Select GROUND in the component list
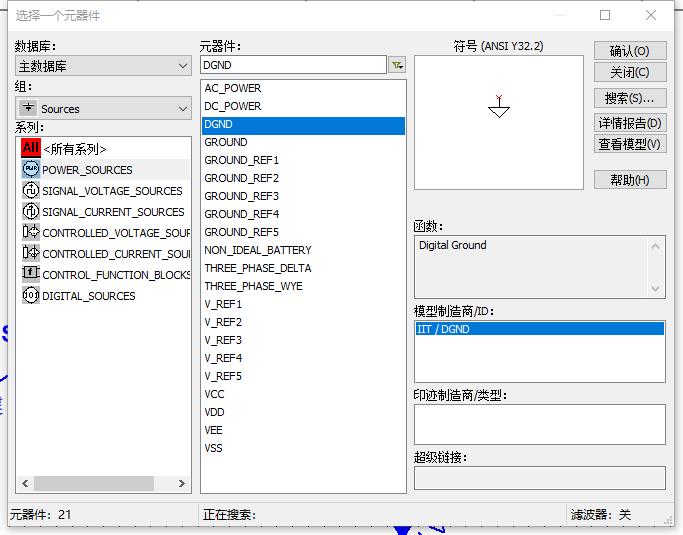Image resolution: width=683 pixels, height=535 pixels. tap(303, 142)
